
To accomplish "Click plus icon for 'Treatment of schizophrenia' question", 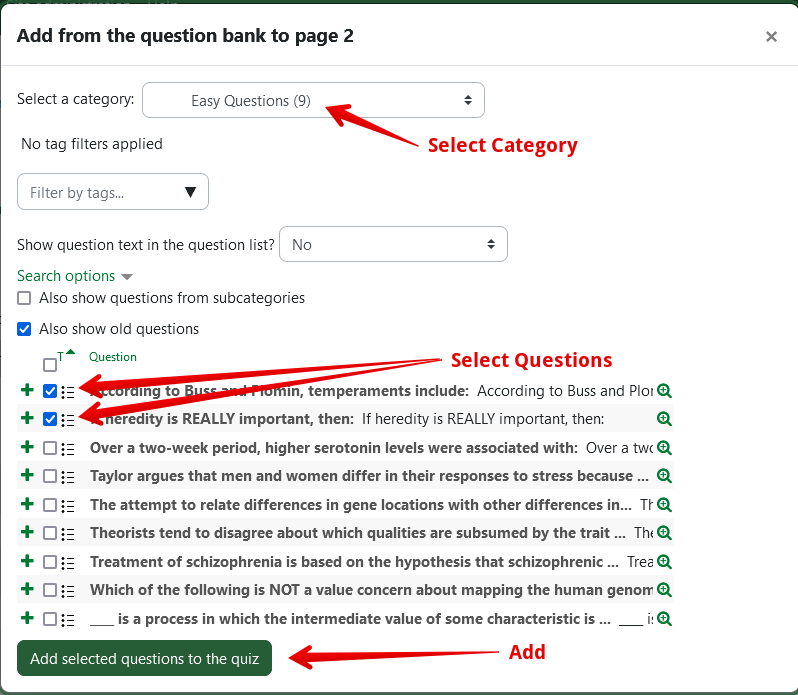I will [27, 562].
